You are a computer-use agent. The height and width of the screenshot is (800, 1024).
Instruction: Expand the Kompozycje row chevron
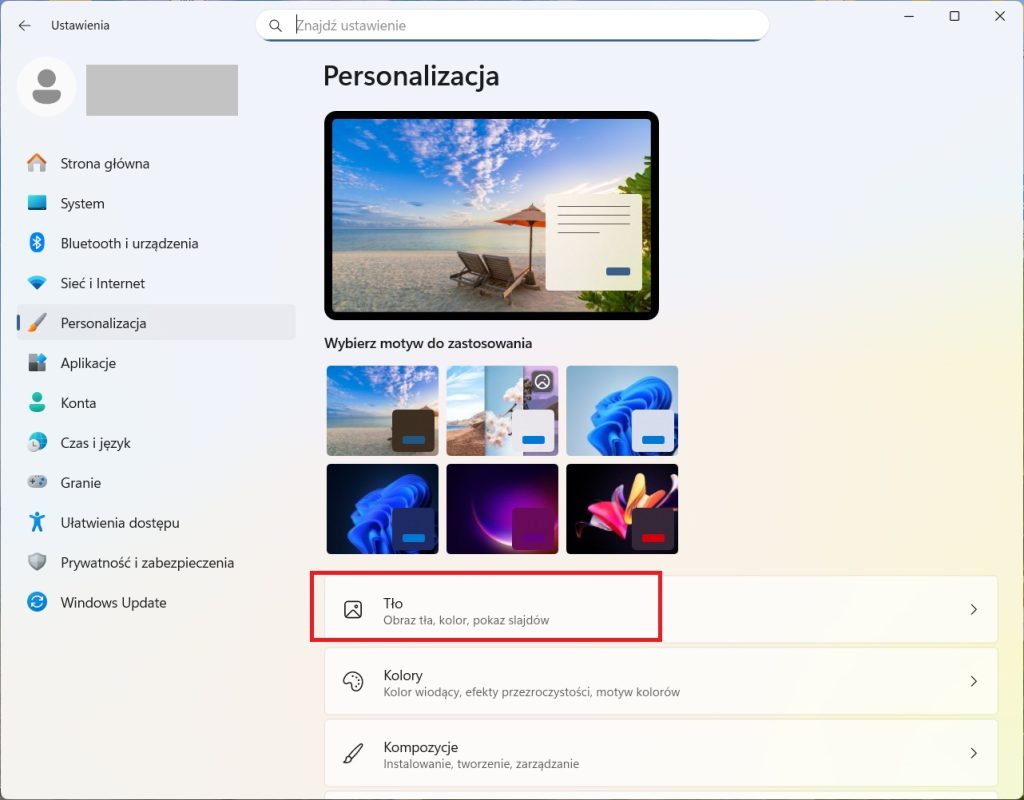pyautogui.click(x=973, y=753)
